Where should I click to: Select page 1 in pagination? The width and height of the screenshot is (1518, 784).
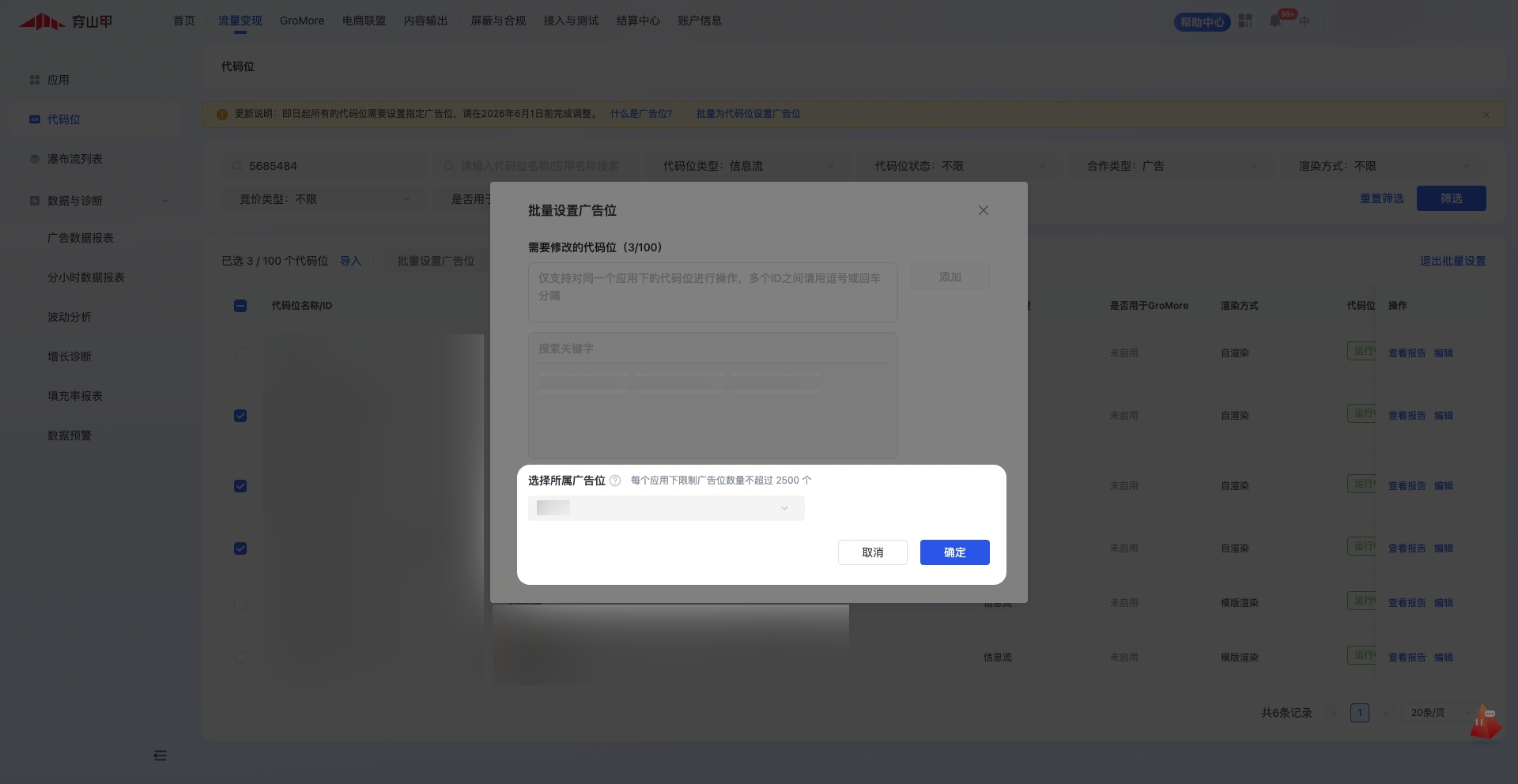[x=1360, y=713]
